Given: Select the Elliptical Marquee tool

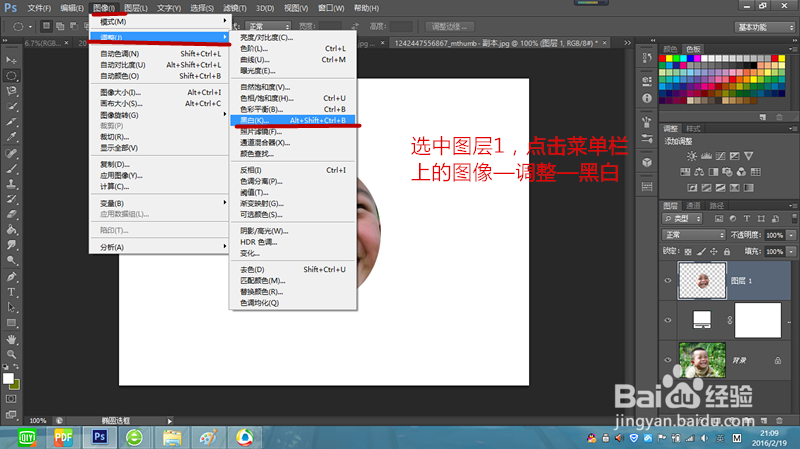Looking at the screenshot, I should 11,76.
